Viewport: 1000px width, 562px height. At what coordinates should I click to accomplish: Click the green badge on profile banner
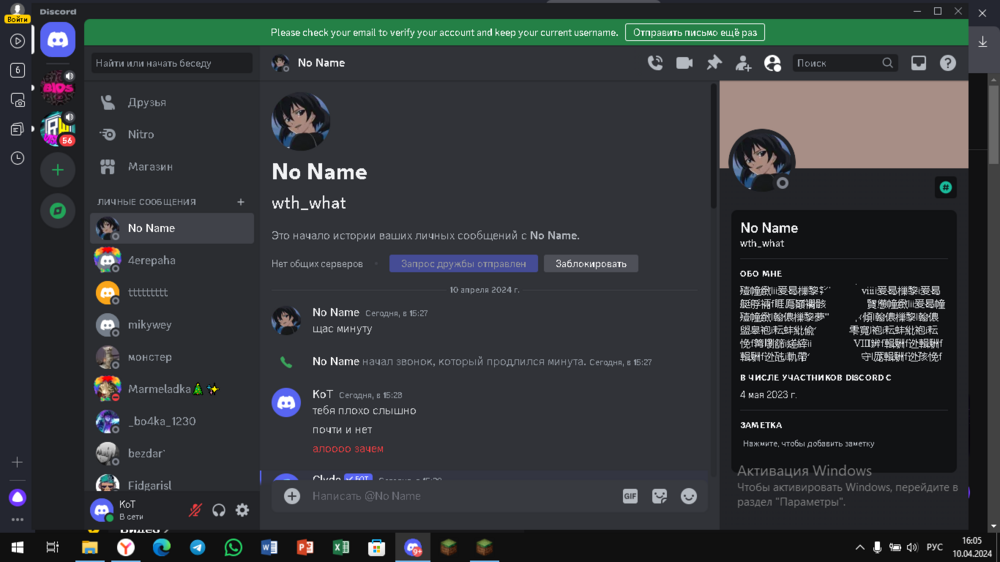click(946, 188)
